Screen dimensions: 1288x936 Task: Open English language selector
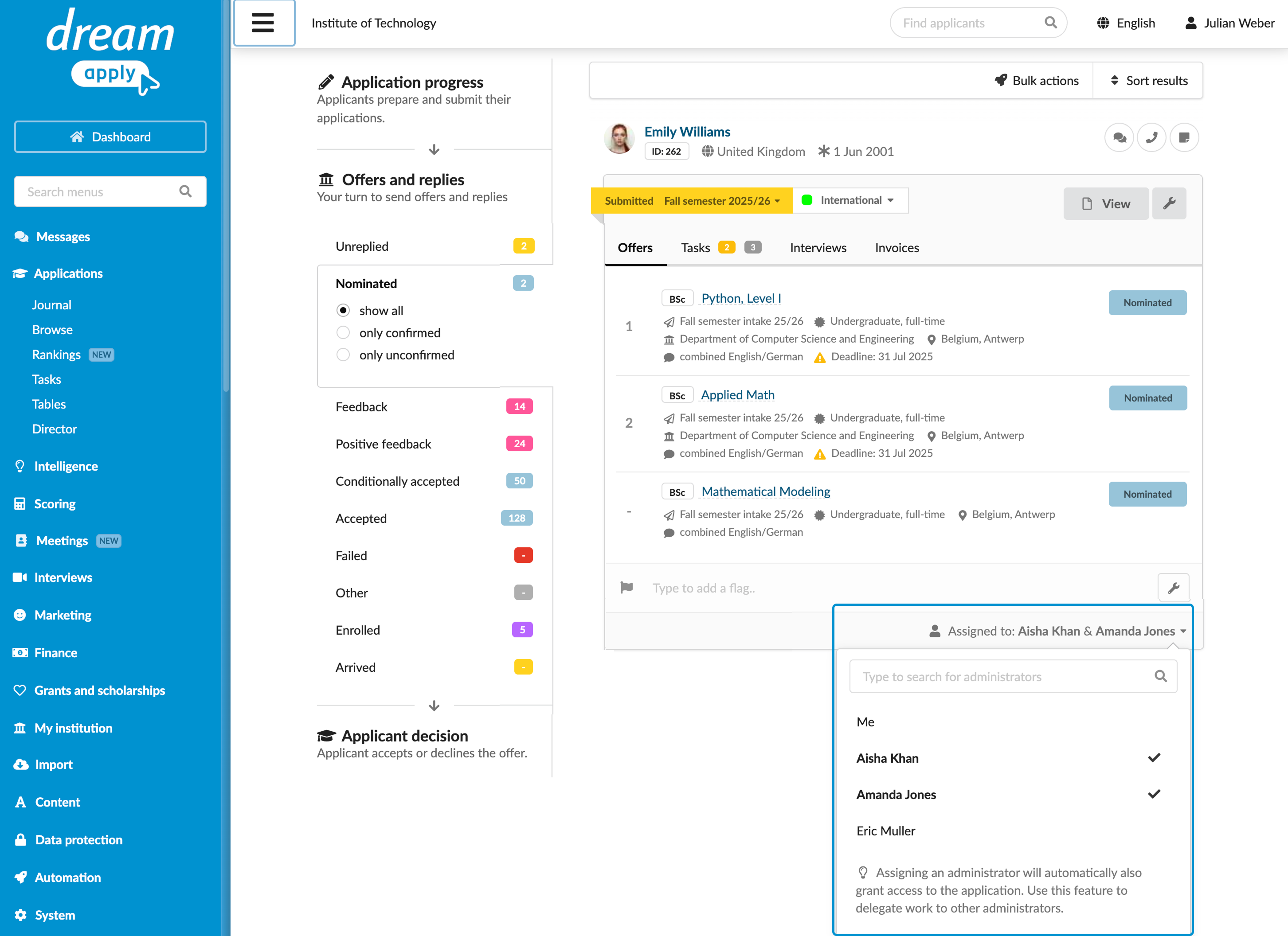click(x=1126, y=23)
